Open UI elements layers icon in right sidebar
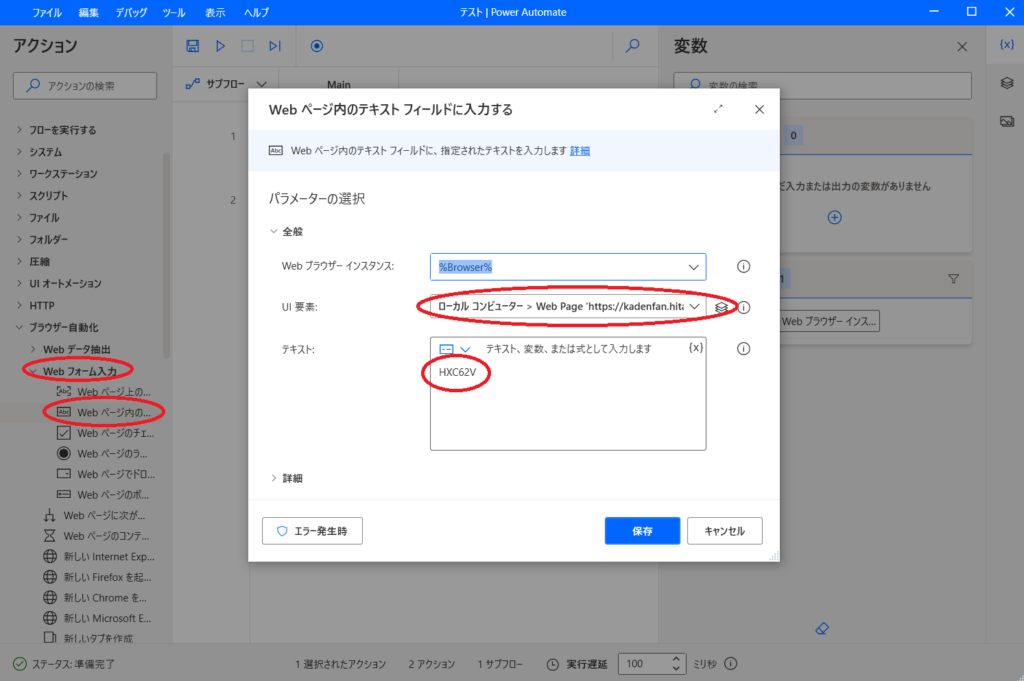This screenshot has width=1024, height=681. pyautogui.click(x=1006, y=83)
